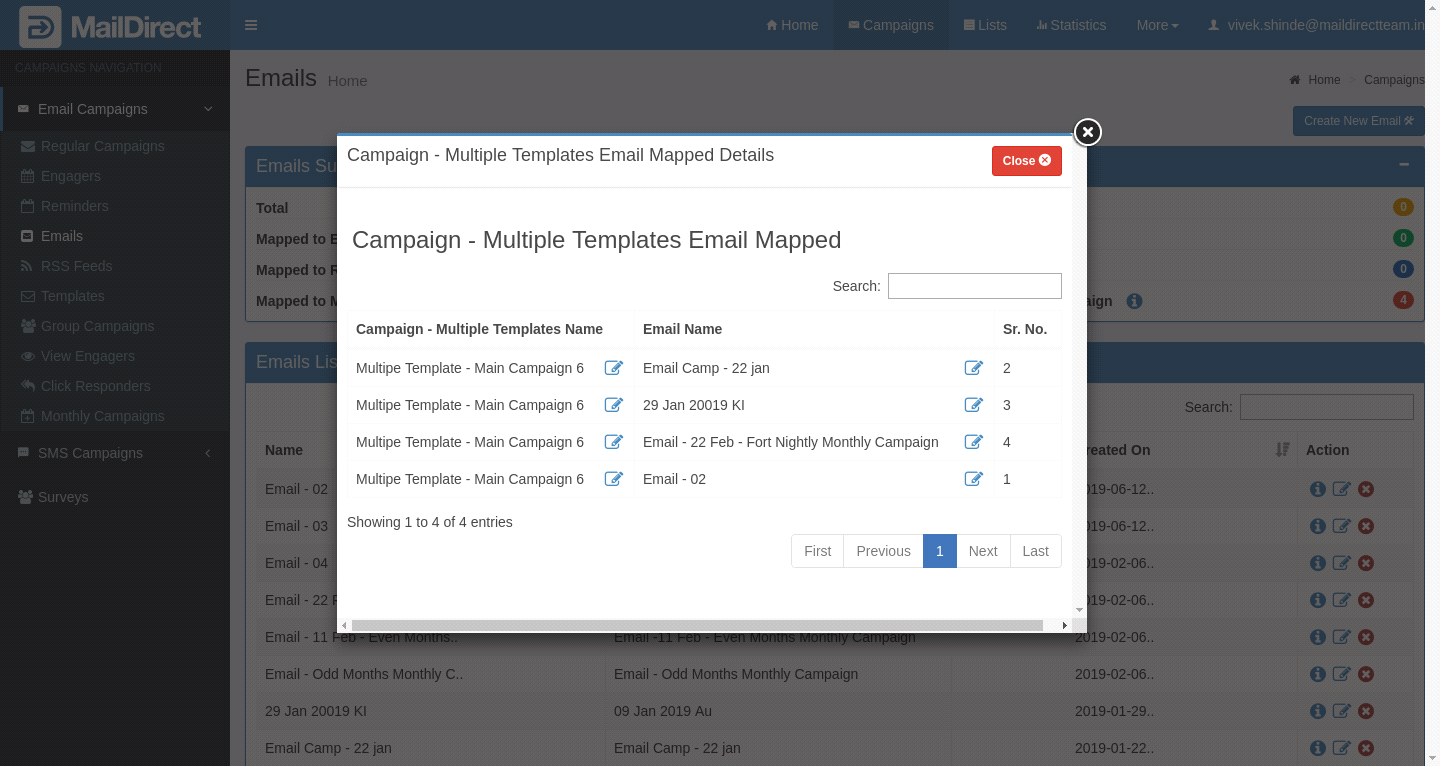Image resolution: width=1440 pixels, height=766 pixels.
Task: Go to Lists in top navigation
Action: click(985, 25)
